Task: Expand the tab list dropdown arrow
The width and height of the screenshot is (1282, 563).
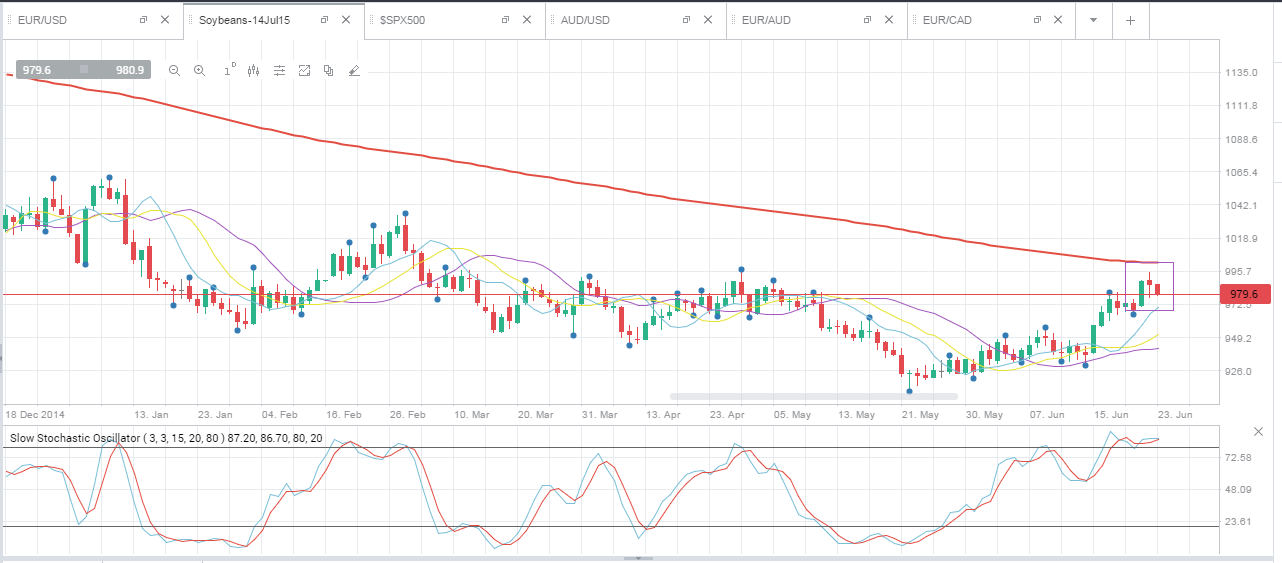Action: [1094, 20]
